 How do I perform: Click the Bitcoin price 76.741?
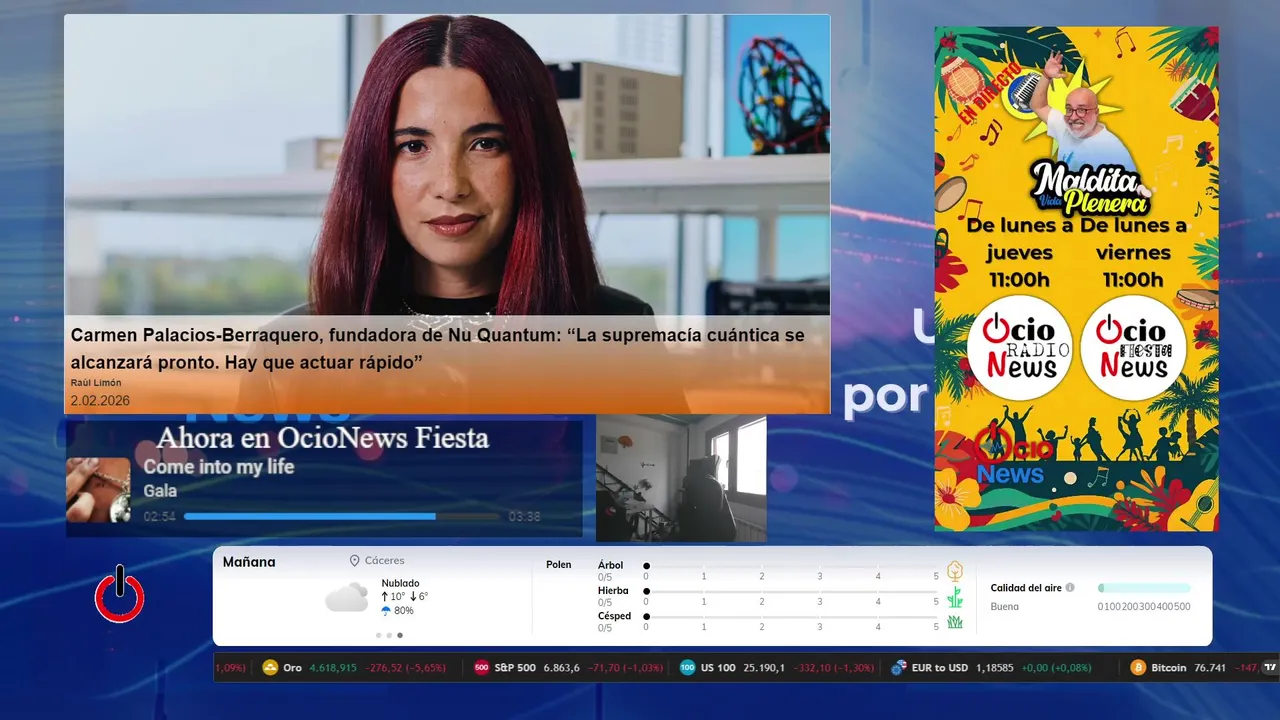coord(1210,667)
